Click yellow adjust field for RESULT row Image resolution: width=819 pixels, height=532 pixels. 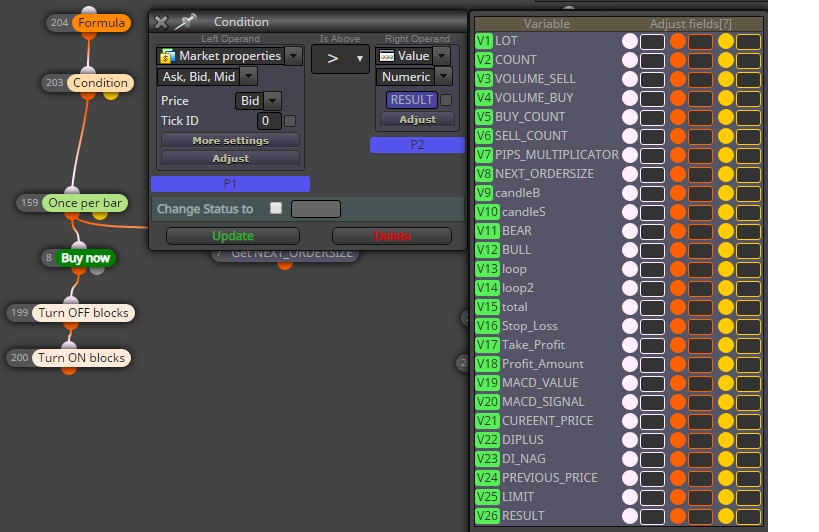(x=748, y=516)
